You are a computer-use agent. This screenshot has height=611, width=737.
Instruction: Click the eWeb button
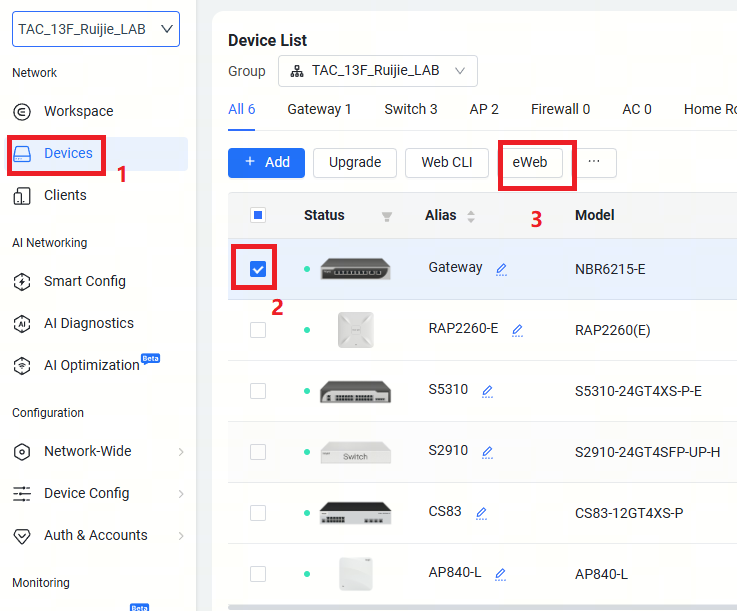[530, 163]
